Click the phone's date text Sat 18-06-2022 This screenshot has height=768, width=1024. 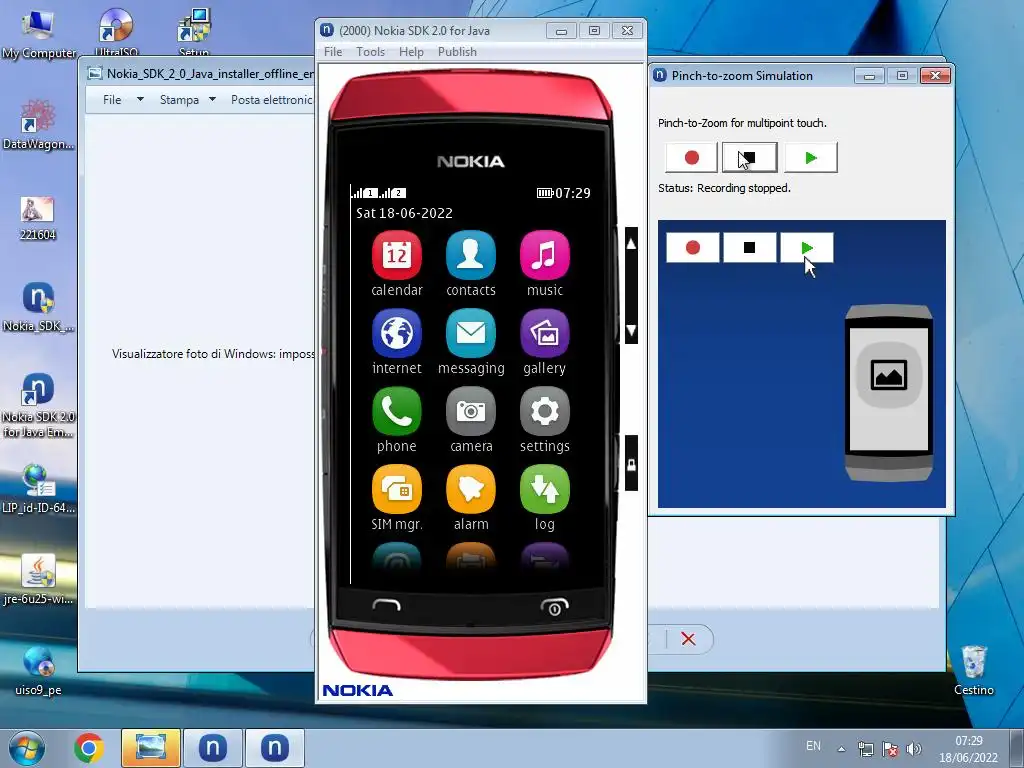[404, 213]
